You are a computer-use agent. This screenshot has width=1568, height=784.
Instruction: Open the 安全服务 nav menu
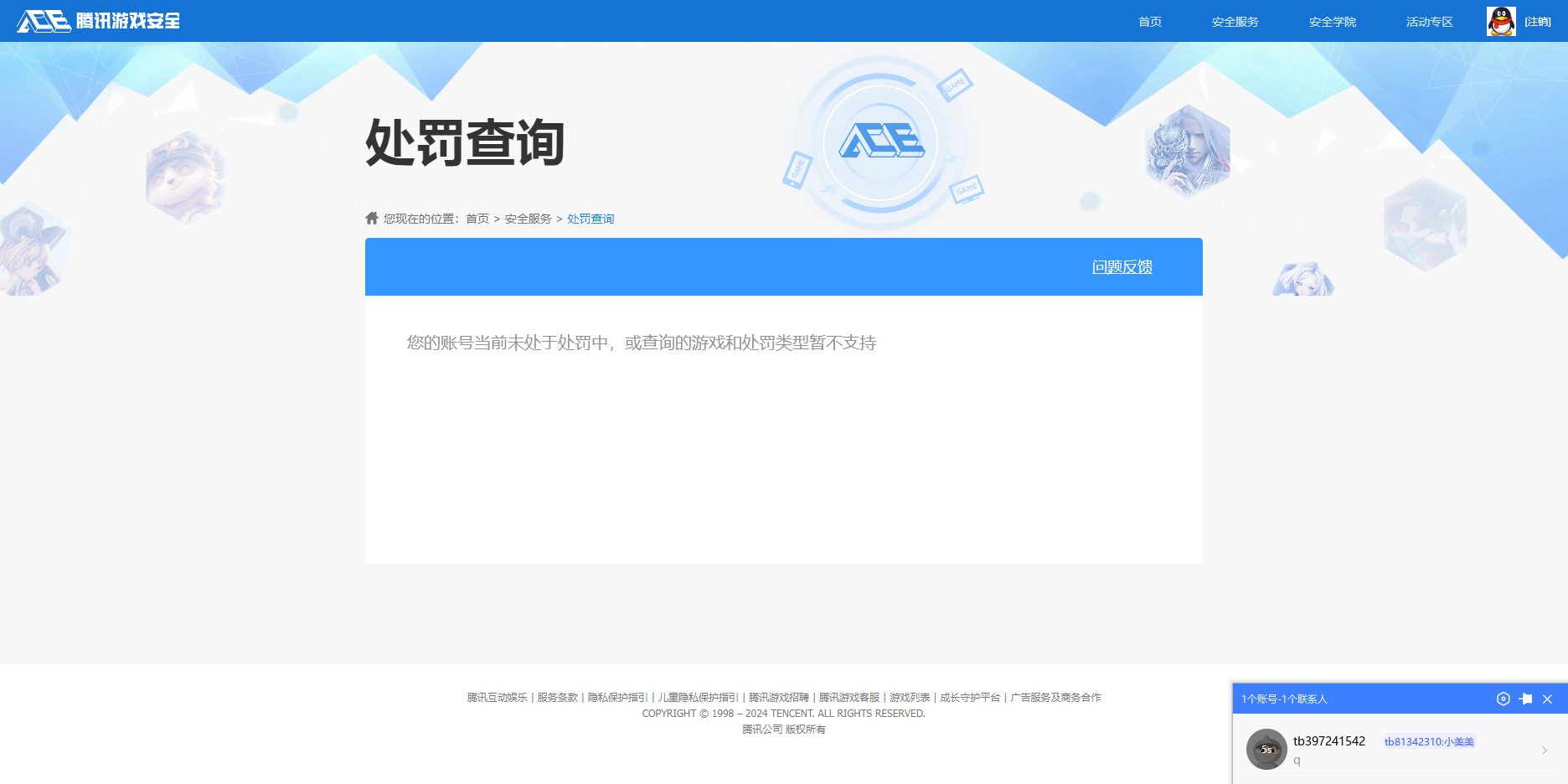tap(1235, 22)
